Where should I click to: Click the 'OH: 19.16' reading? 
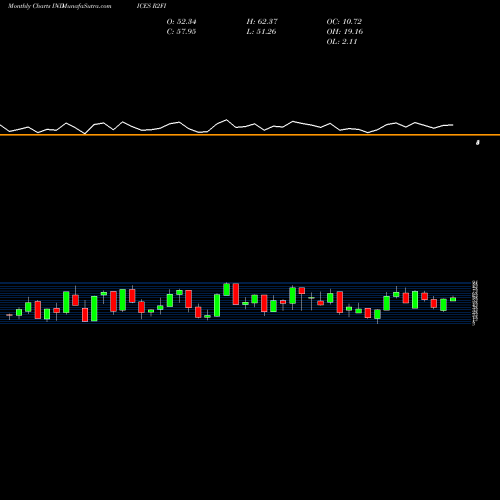pyautogui.click(x=345, y=32)
